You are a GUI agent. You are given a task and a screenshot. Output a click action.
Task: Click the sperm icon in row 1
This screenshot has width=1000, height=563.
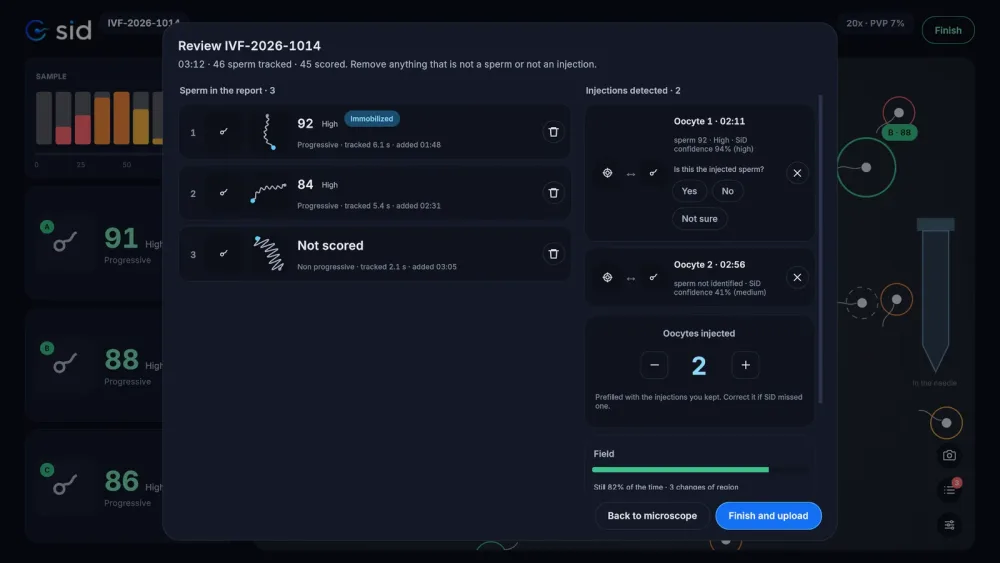[223, 132]
